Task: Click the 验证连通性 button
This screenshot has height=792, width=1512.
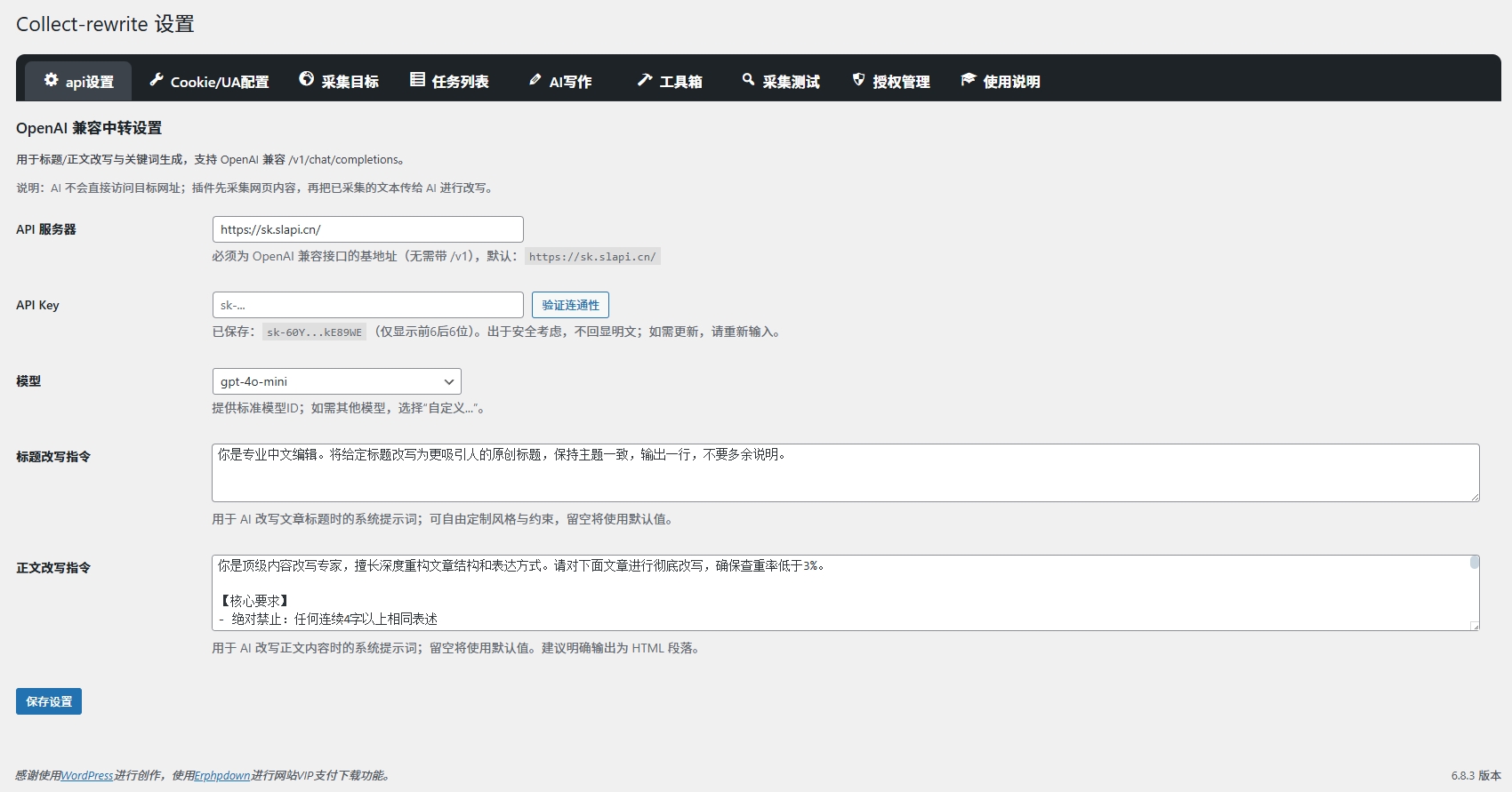Action: point(570,305)
